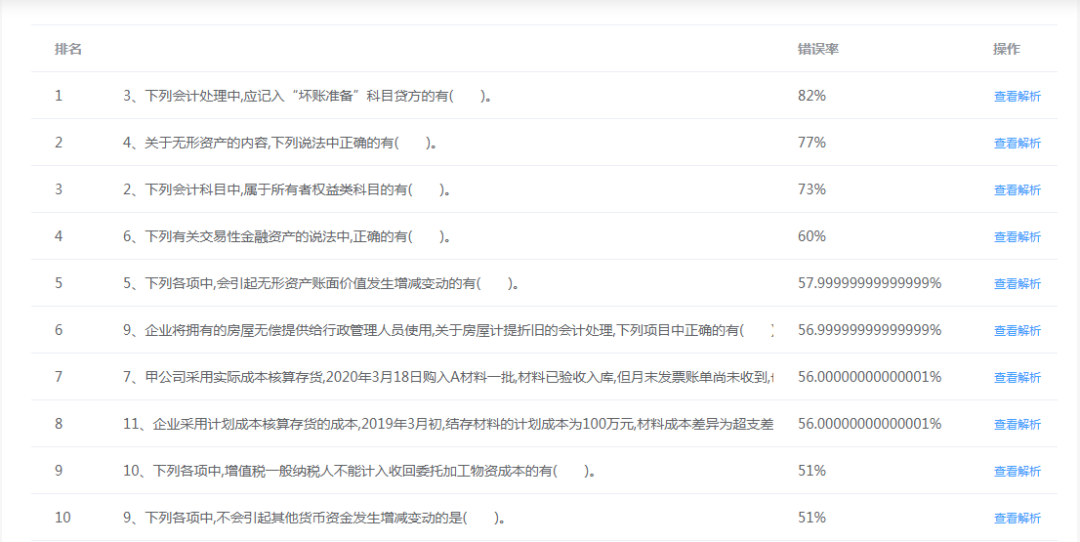Screen dimensions: 1080x542
Task: Click 56.00000000000001% in rank 7 row
Action: click(x=869, y=377)
